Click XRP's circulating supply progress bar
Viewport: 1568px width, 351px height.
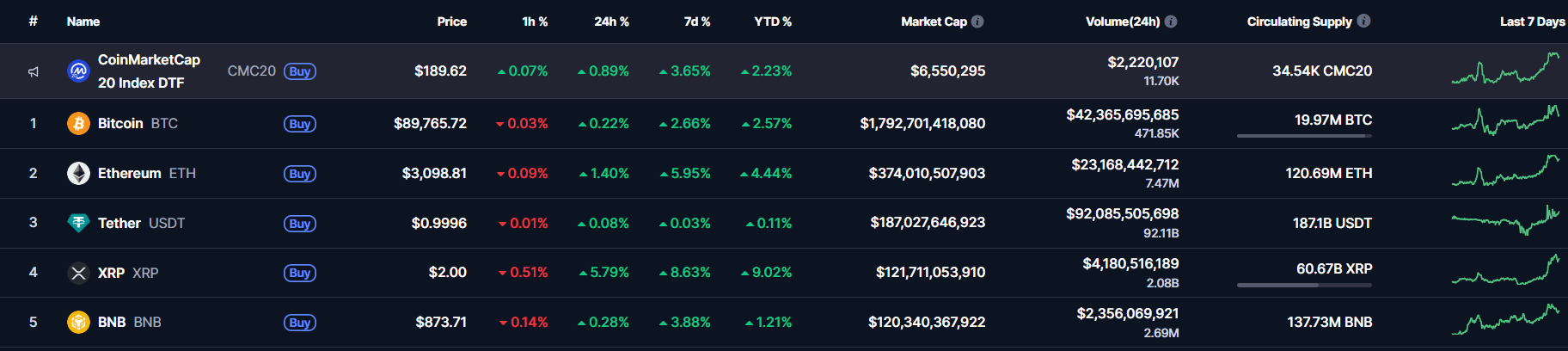coord(1304,285)
